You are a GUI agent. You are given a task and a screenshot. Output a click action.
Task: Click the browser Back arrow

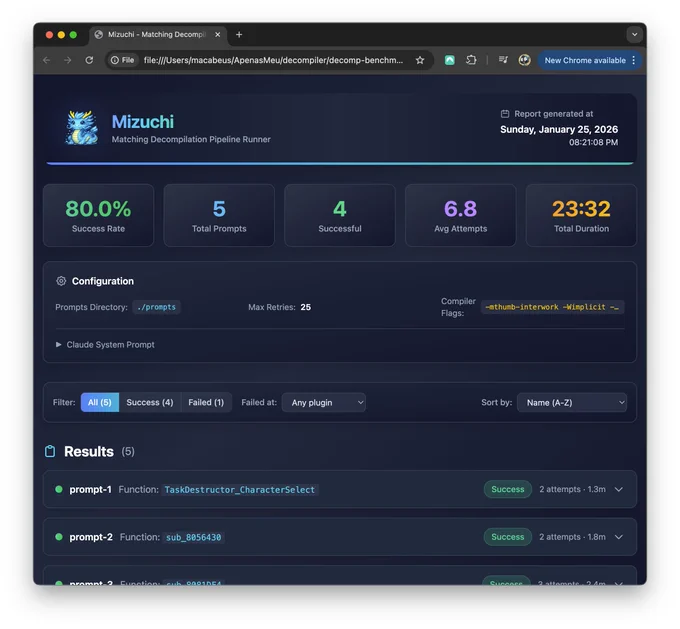click(x=47, y=60)
